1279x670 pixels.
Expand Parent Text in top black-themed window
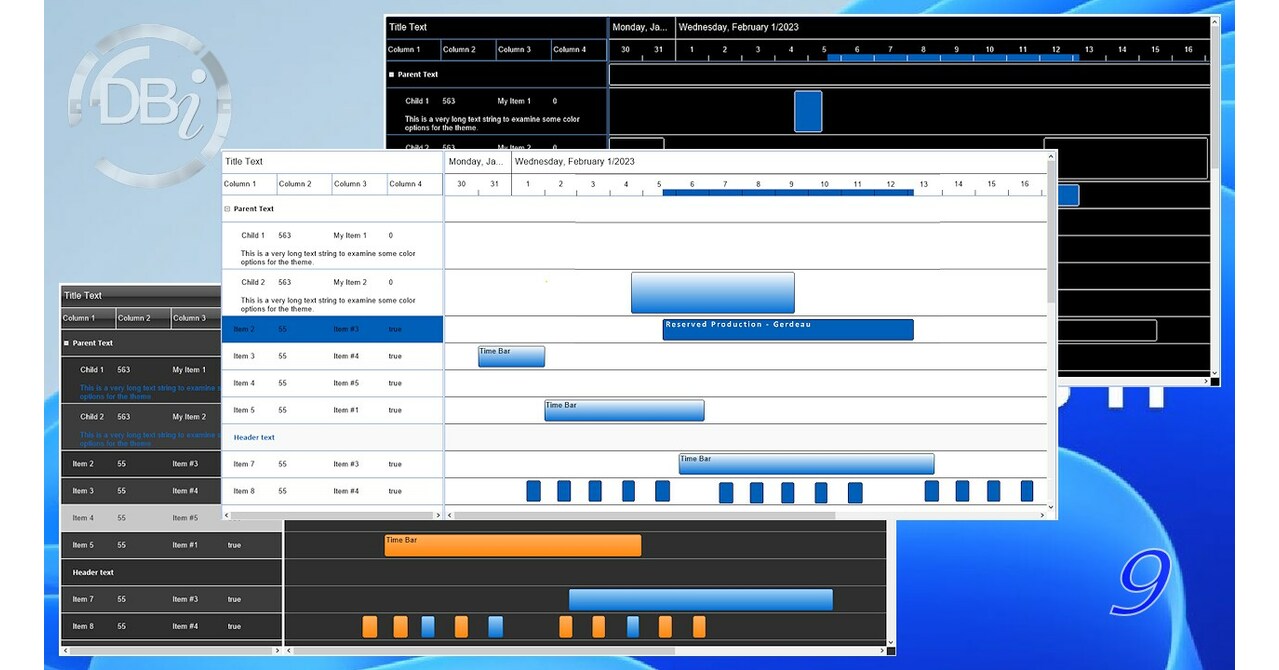pos(392,73)
